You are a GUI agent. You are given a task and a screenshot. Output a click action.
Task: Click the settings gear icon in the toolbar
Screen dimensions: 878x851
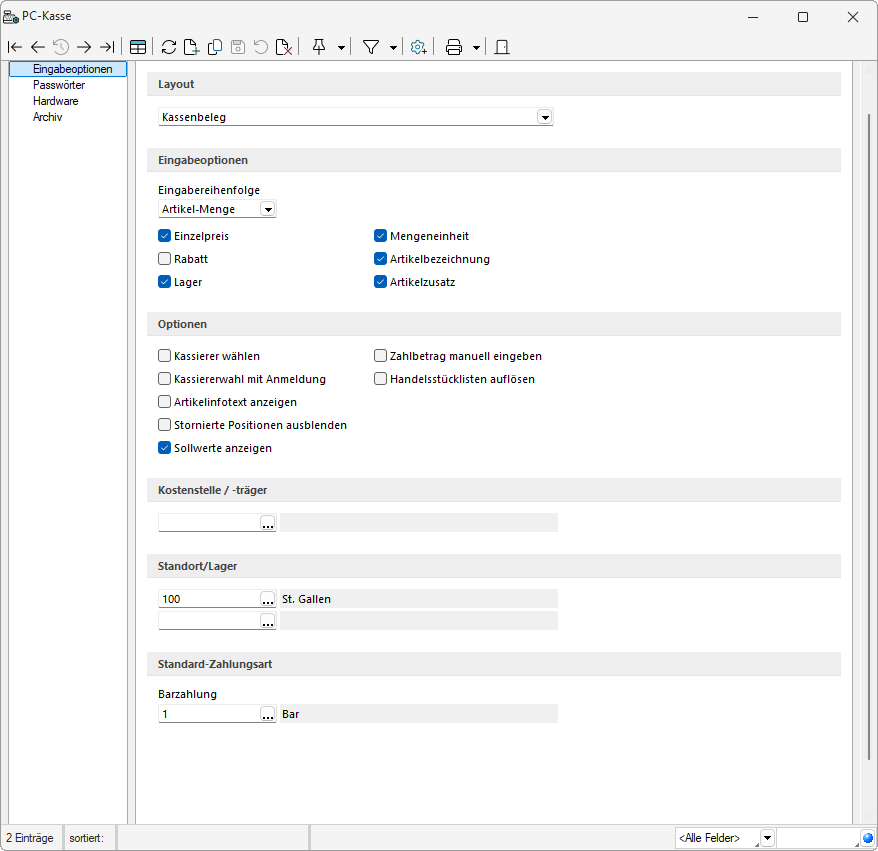[418, 47]
